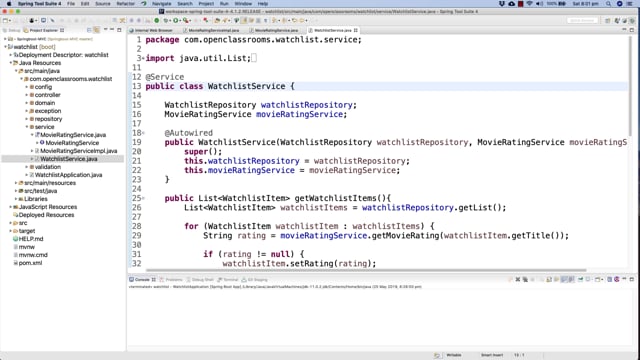The width and height of the screenshot is (640, 360).
Task: Click the Wi-Fi status icon in menu bar
Action: click(x=530, y=4)
